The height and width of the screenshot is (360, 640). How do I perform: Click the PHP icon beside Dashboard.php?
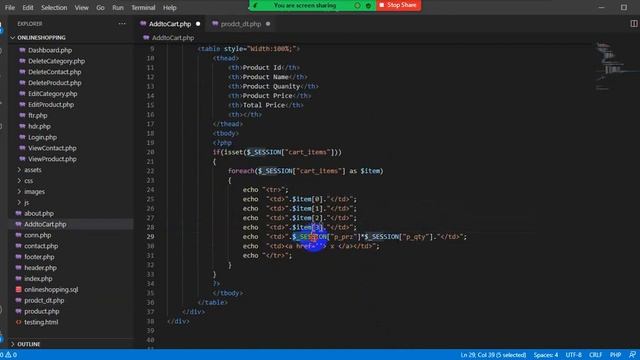click(22, 50)
